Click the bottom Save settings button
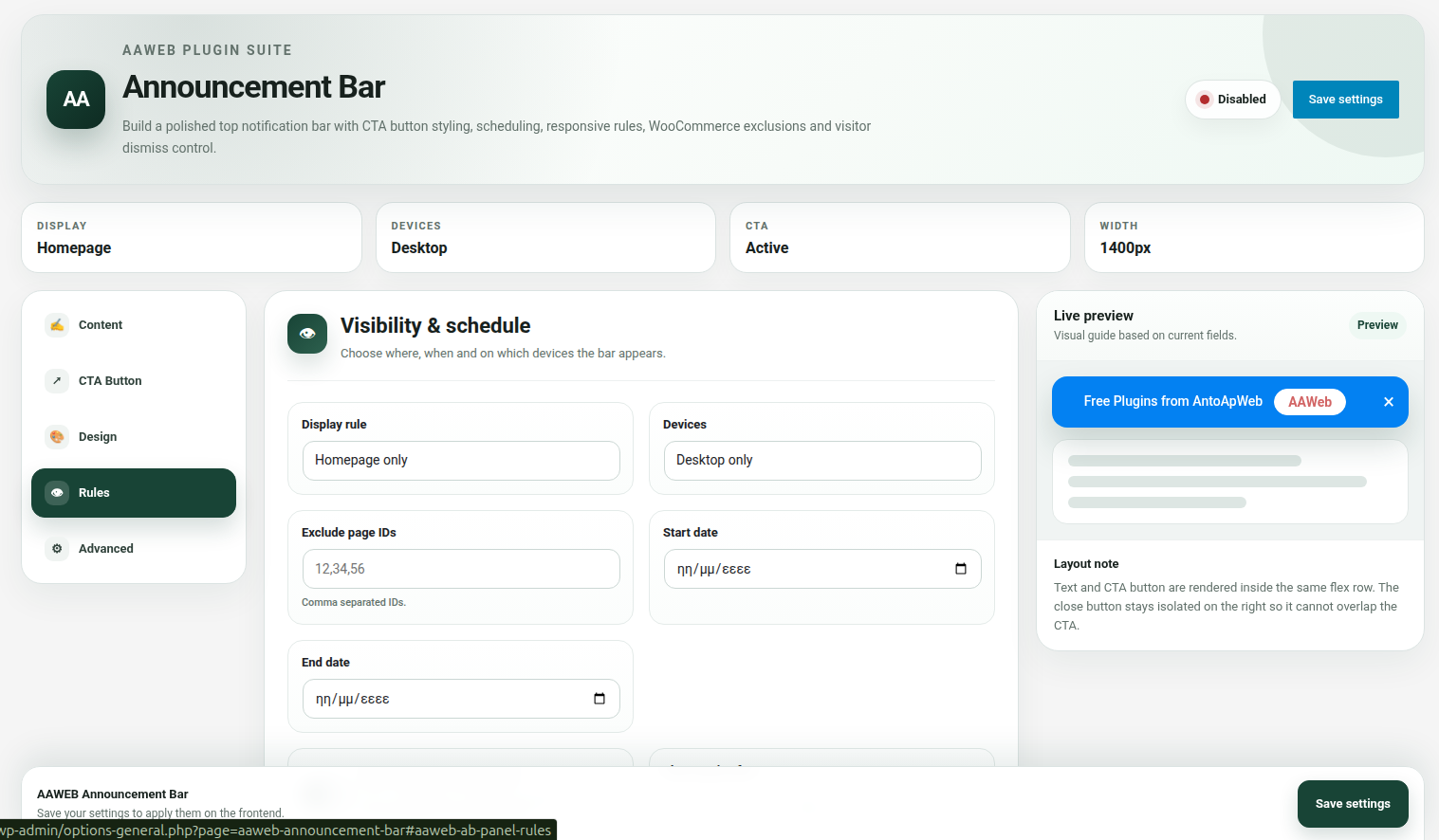 1353,804
